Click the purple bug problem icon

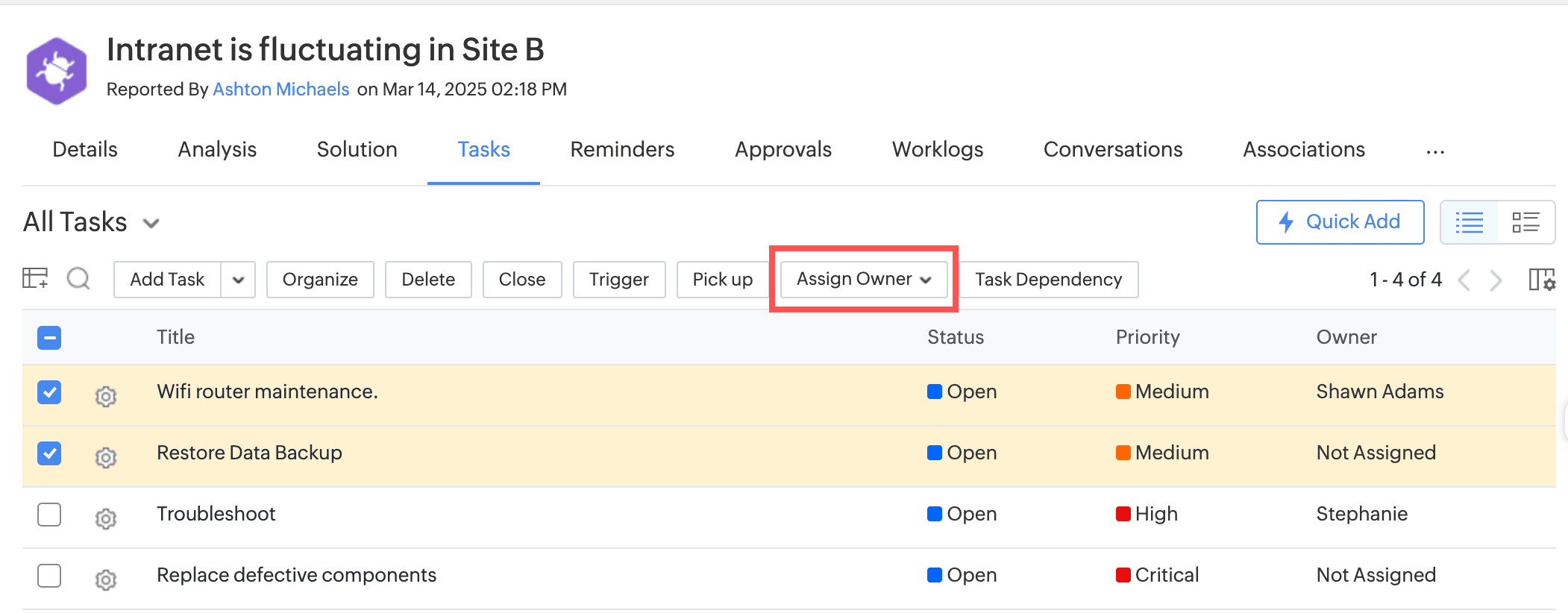(57, 71)
